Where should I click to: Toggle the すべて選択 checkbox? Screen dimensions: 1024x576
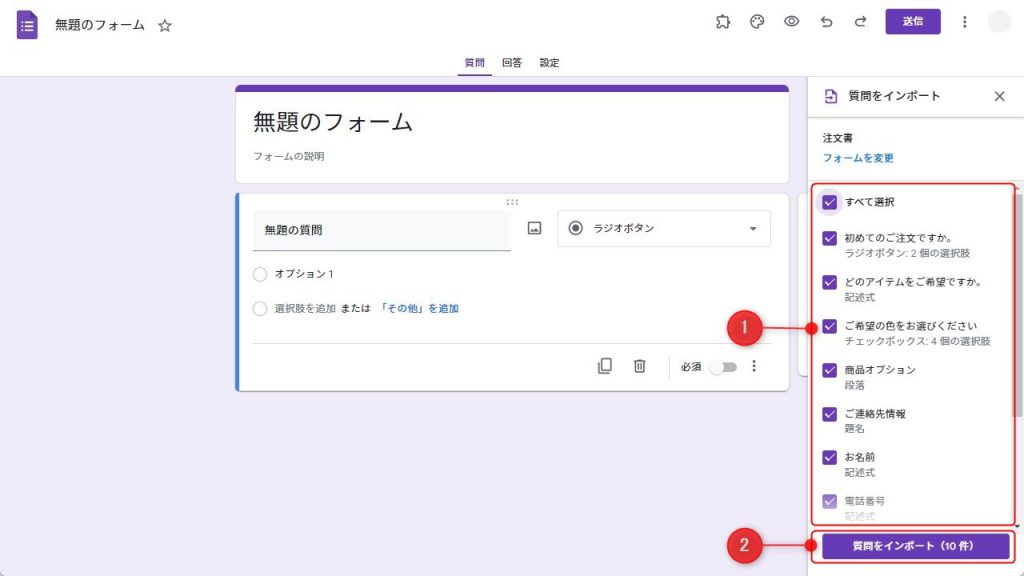[829, 202]
